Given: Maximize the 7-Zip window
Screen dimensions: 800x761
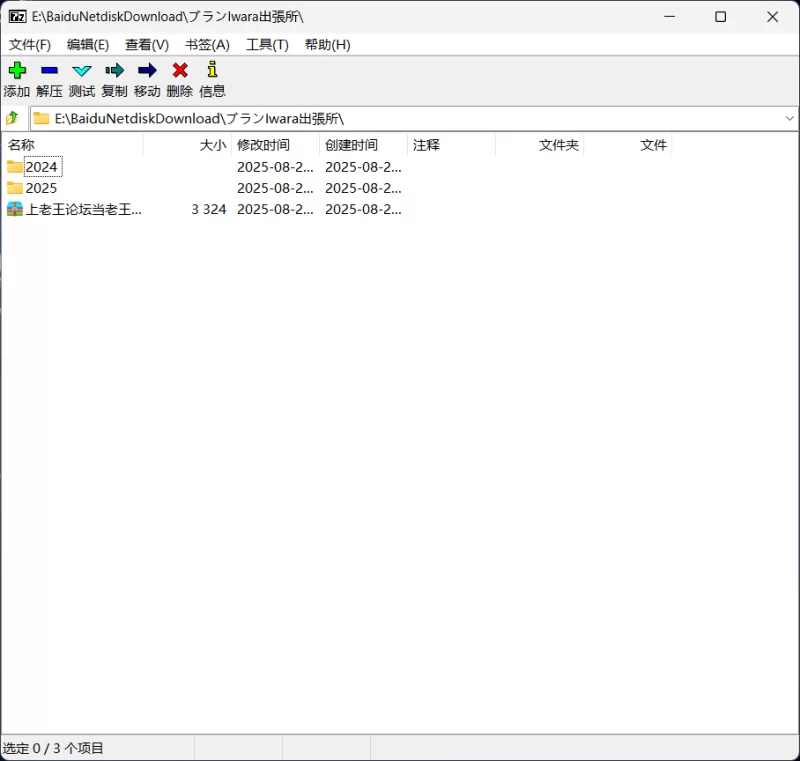Looking at the screenshot, I should pos(720,17).
